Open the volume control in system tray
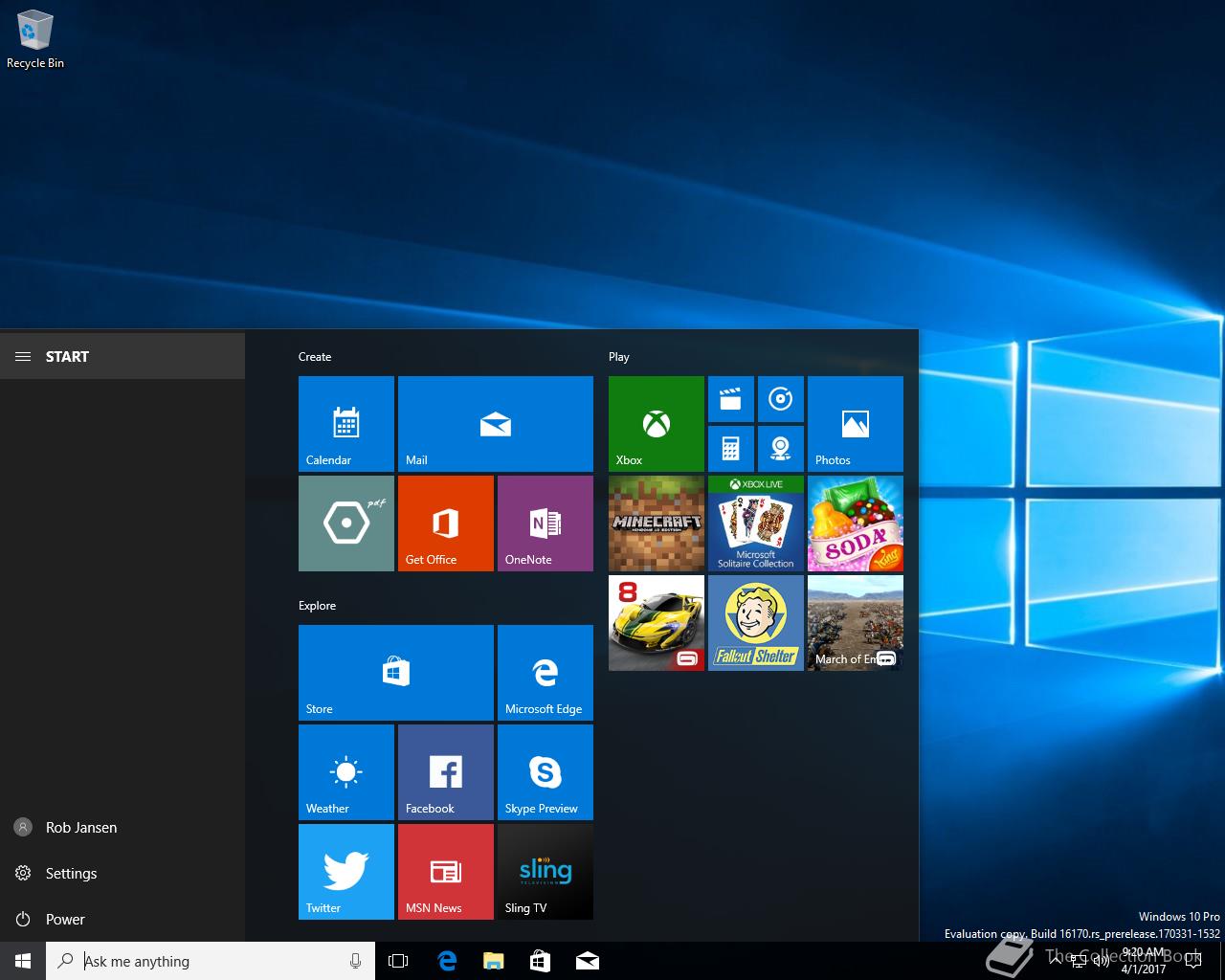The image size is (1225, 980). [x=1101, y=961]
